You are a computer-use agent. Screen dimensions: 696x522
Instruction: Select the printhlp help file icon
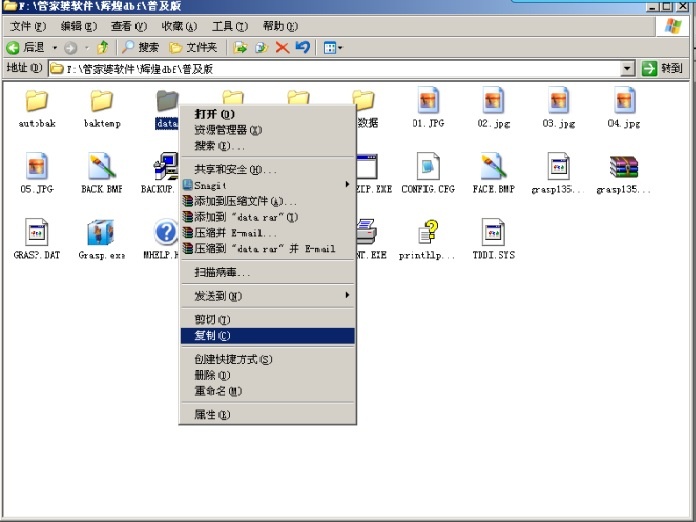click(x=428, y=233)
